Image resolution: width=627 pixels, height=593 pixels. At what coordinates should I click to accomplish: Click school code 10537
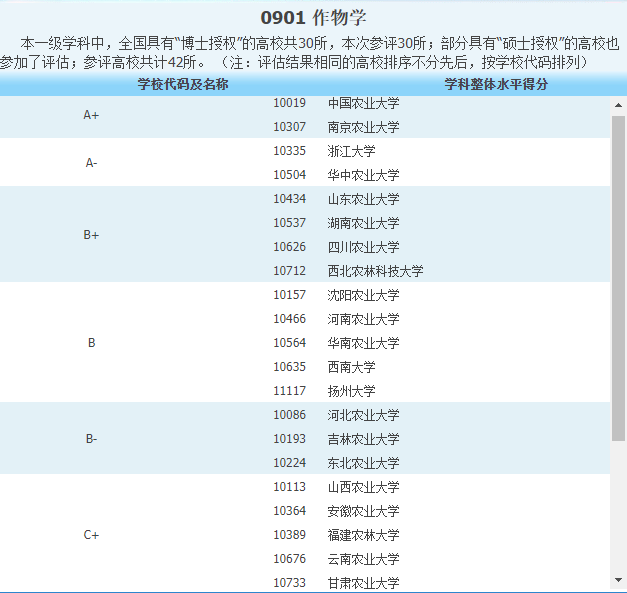[290, 223]
